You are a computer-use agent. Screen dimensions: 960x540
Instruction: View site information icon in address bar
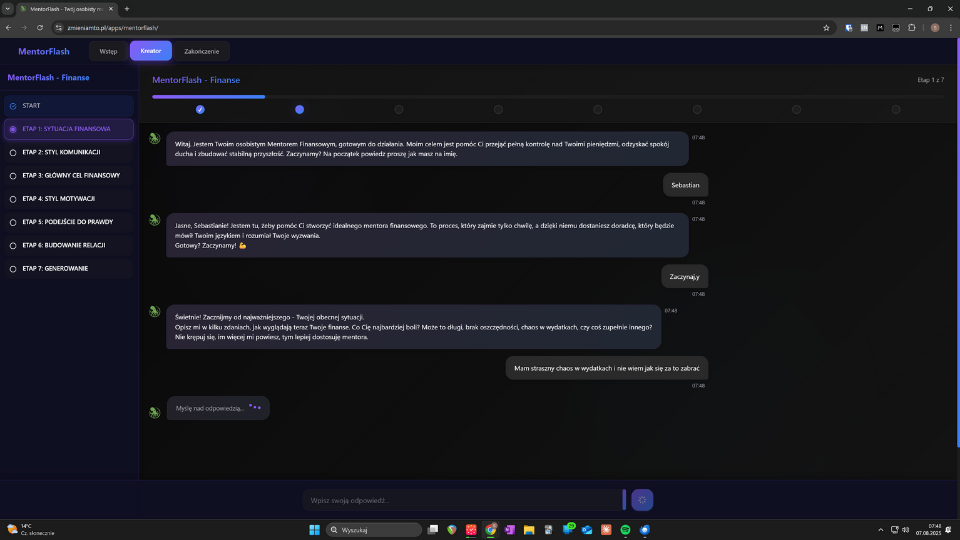(x=59, y=28)
